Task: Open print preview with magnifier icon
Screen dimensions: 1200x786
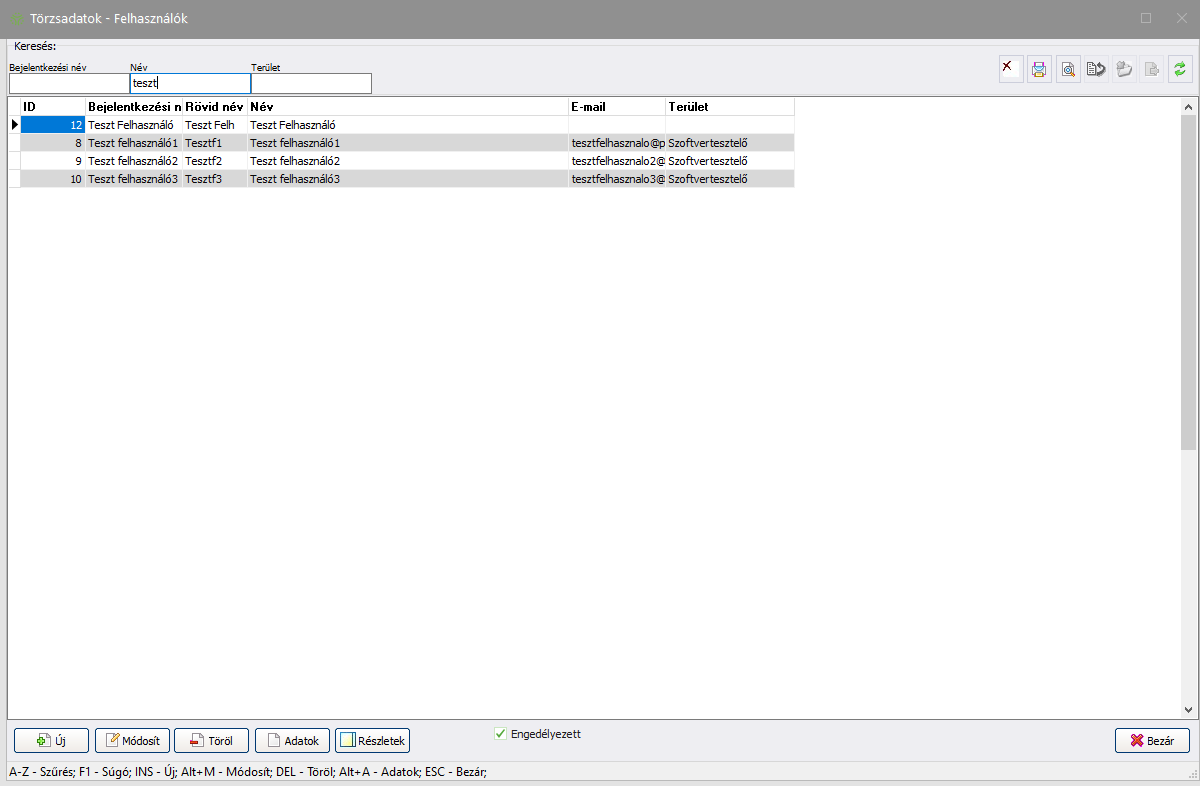Action: pyautogui.click(x=1068, y=69)
